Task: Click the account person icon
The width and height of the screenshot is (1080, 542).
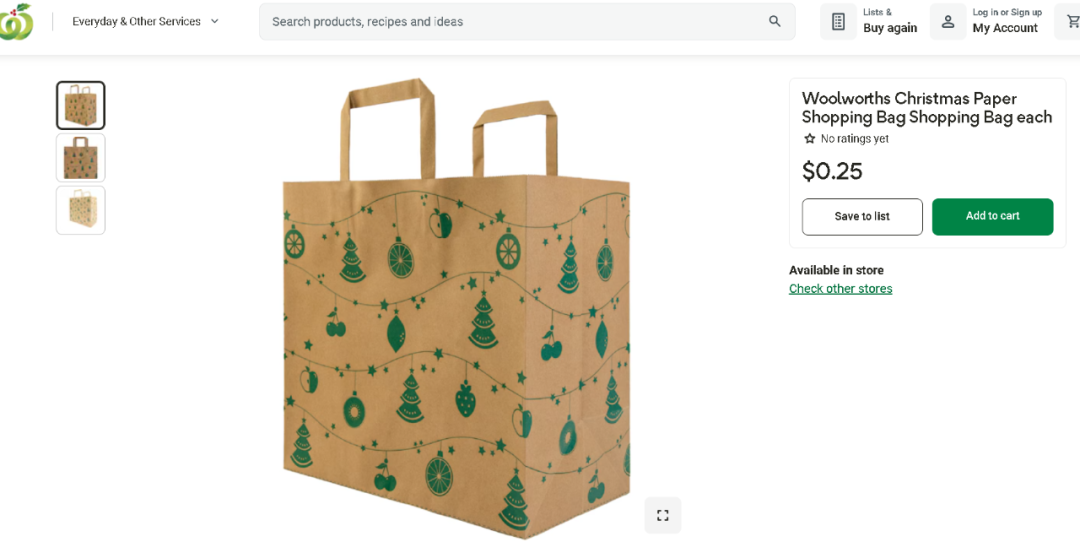Action: click(x=947, y=21)
